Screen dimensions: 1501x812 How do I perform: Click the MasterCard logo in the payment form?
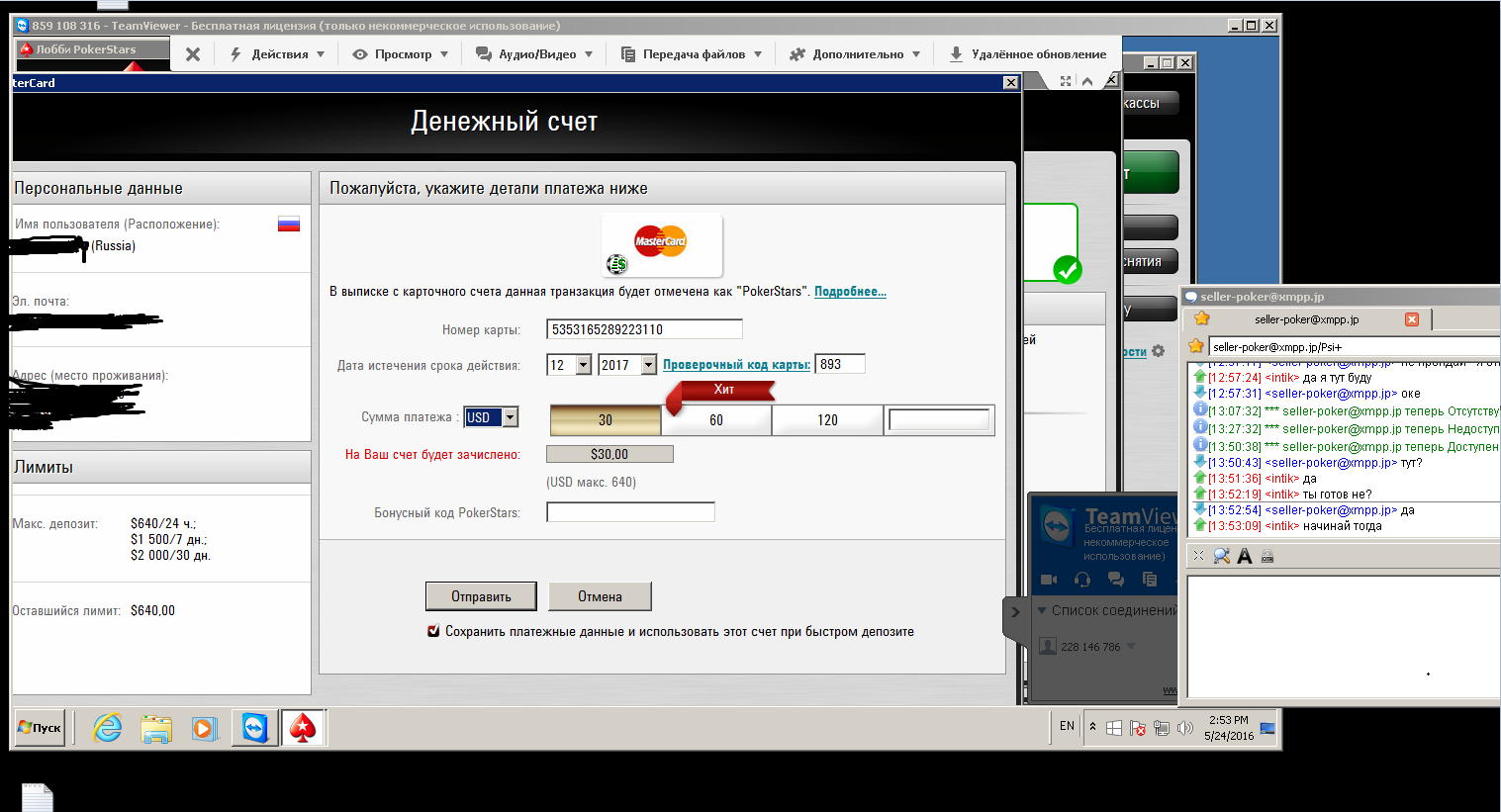pyautogui.click(x=660, y=240)
